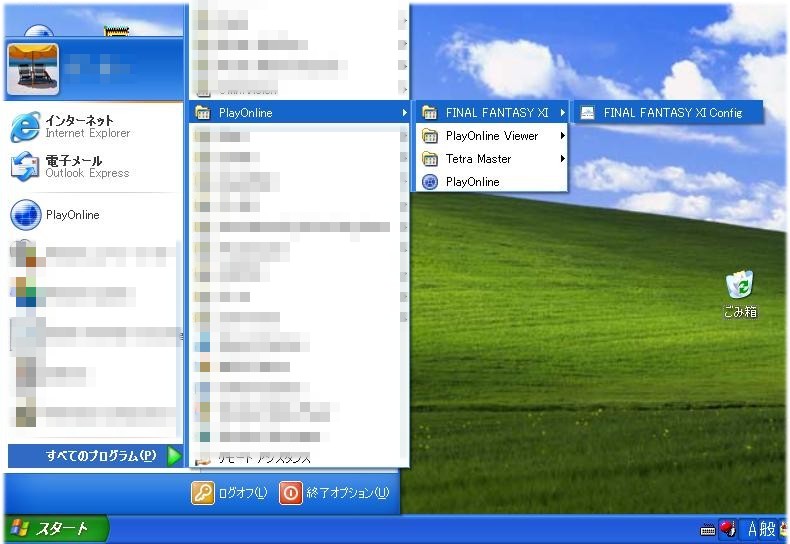Launch PlayOnline from pinned start list icon
Screen dimensions: 790x544
click(x=25, y=215)
